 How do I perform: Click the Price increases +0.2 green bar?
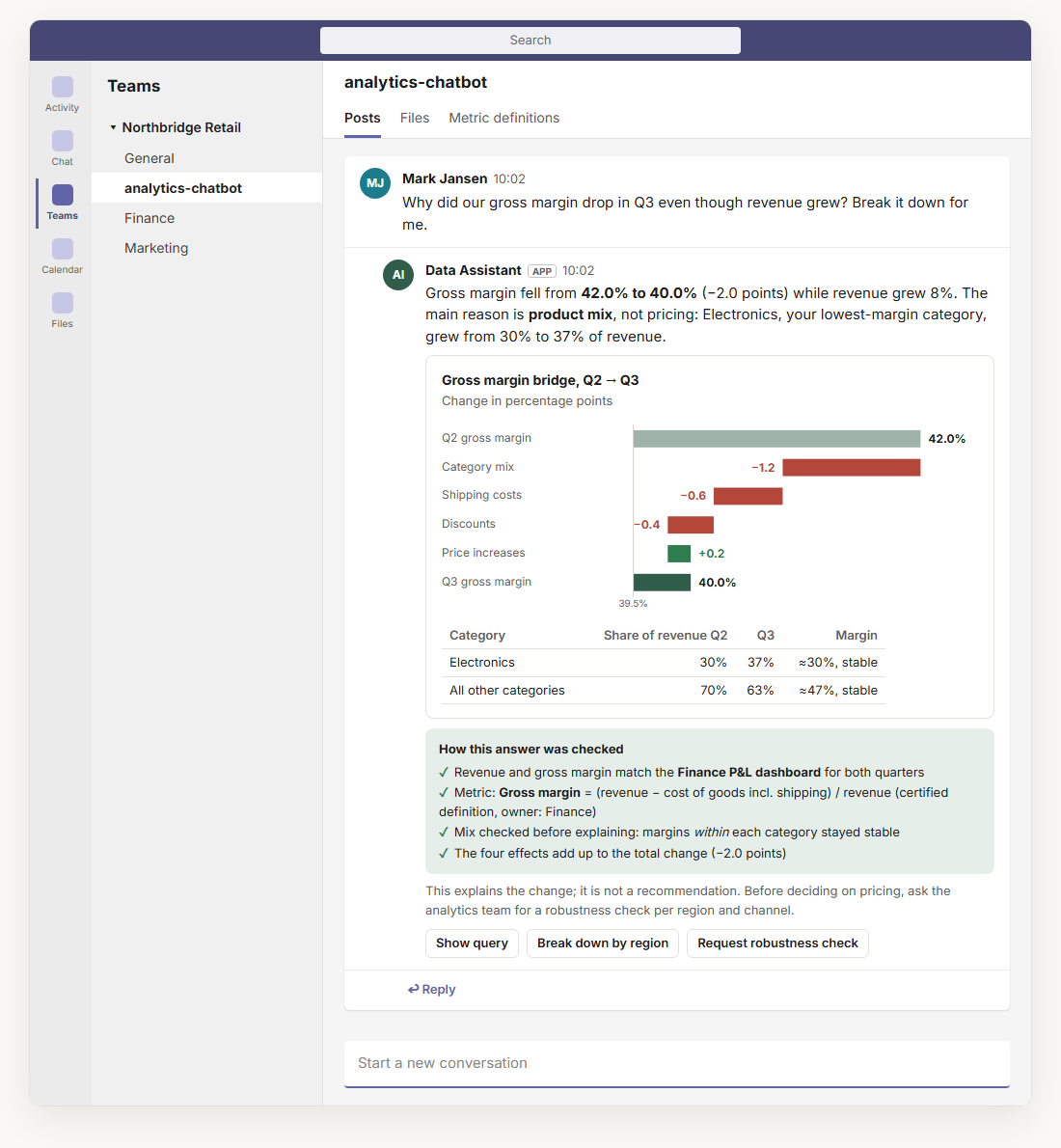[x=679, y=554]
